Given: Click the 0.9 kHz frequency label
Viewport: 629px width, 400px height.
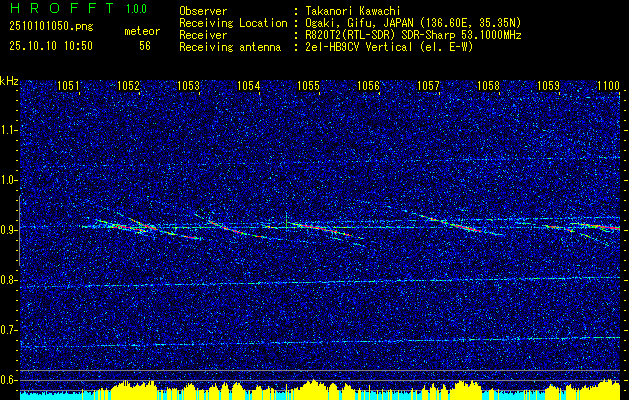Looking at the screenshot, I should [x=9, y=230].
